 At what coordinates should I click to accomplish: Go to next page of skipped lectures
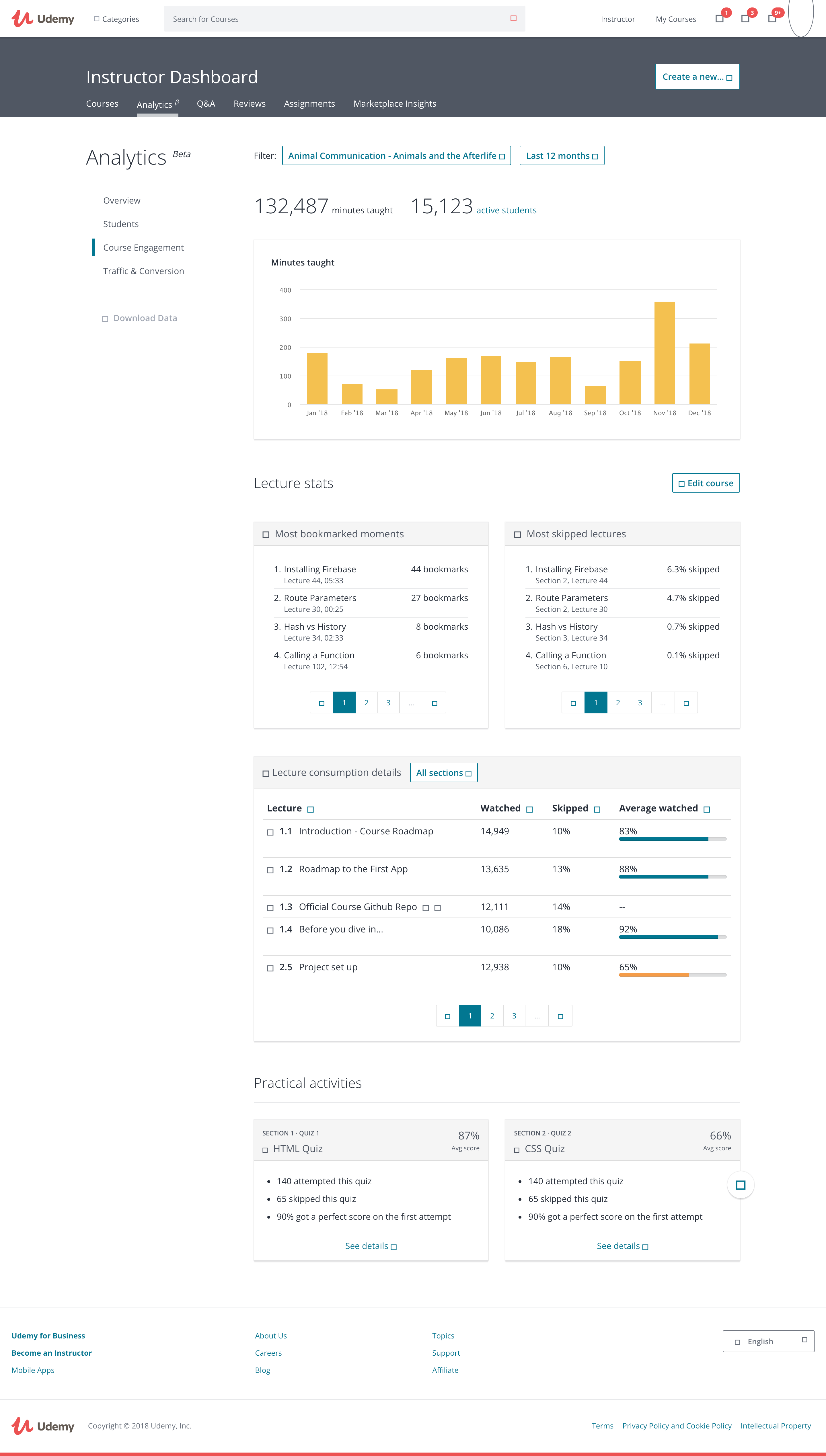(686, 702)
